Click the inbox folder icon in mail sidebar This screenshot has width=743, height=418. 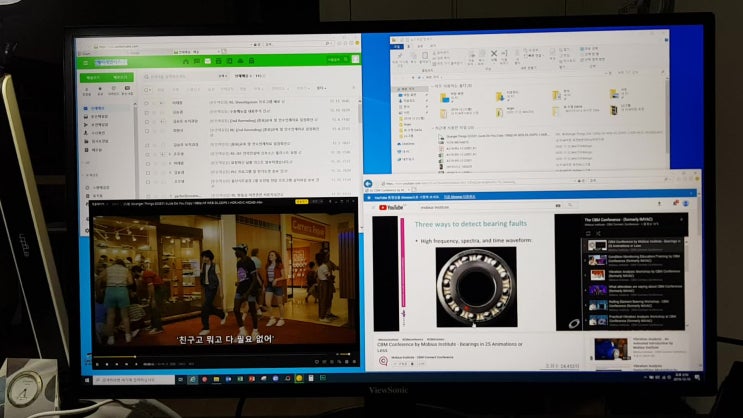(x=87, y=108)
